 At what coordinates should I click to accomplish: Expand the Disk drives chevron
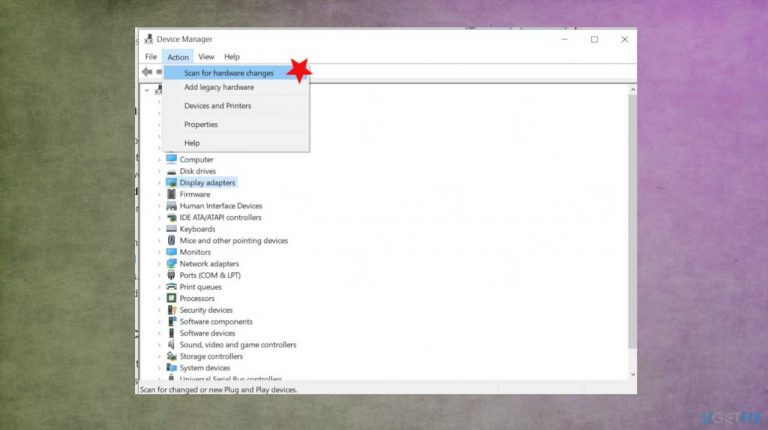coord(159,171)
